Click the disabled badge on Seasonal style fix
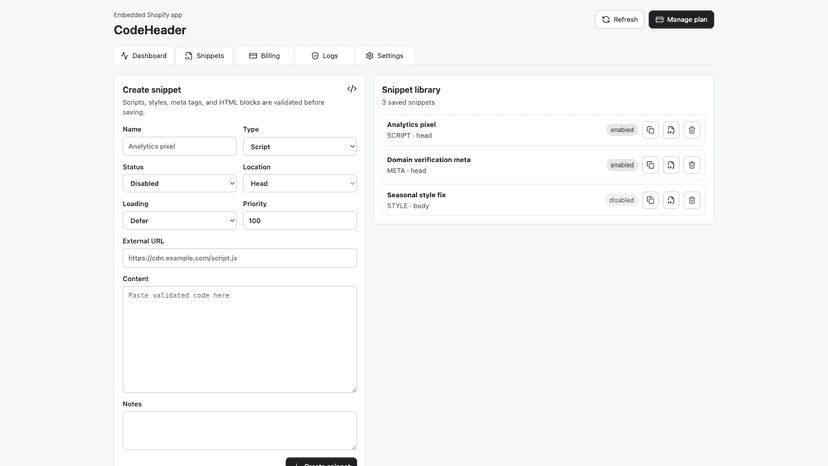Viewport: 828px width, 466px height. [x=621, y=200]
